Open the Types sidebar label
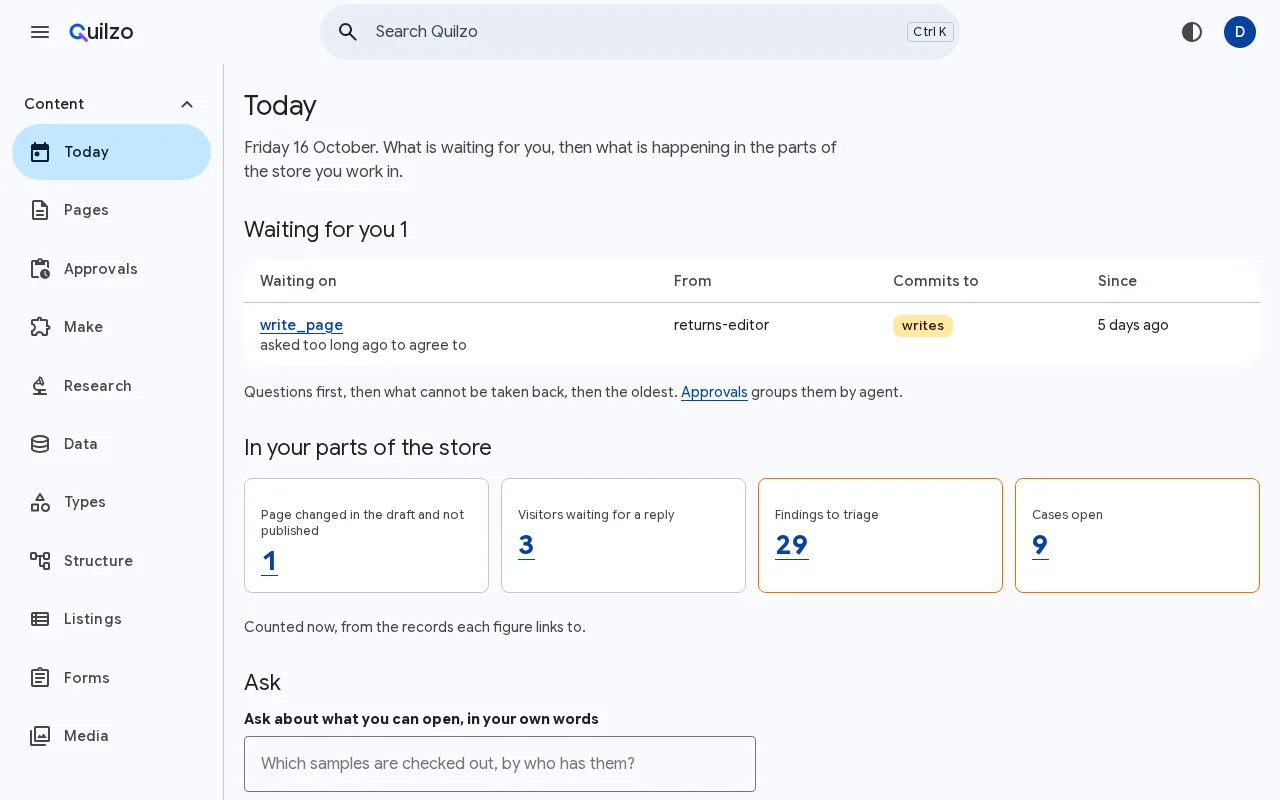Viewport: 1280px width, 800px height. 85,502
